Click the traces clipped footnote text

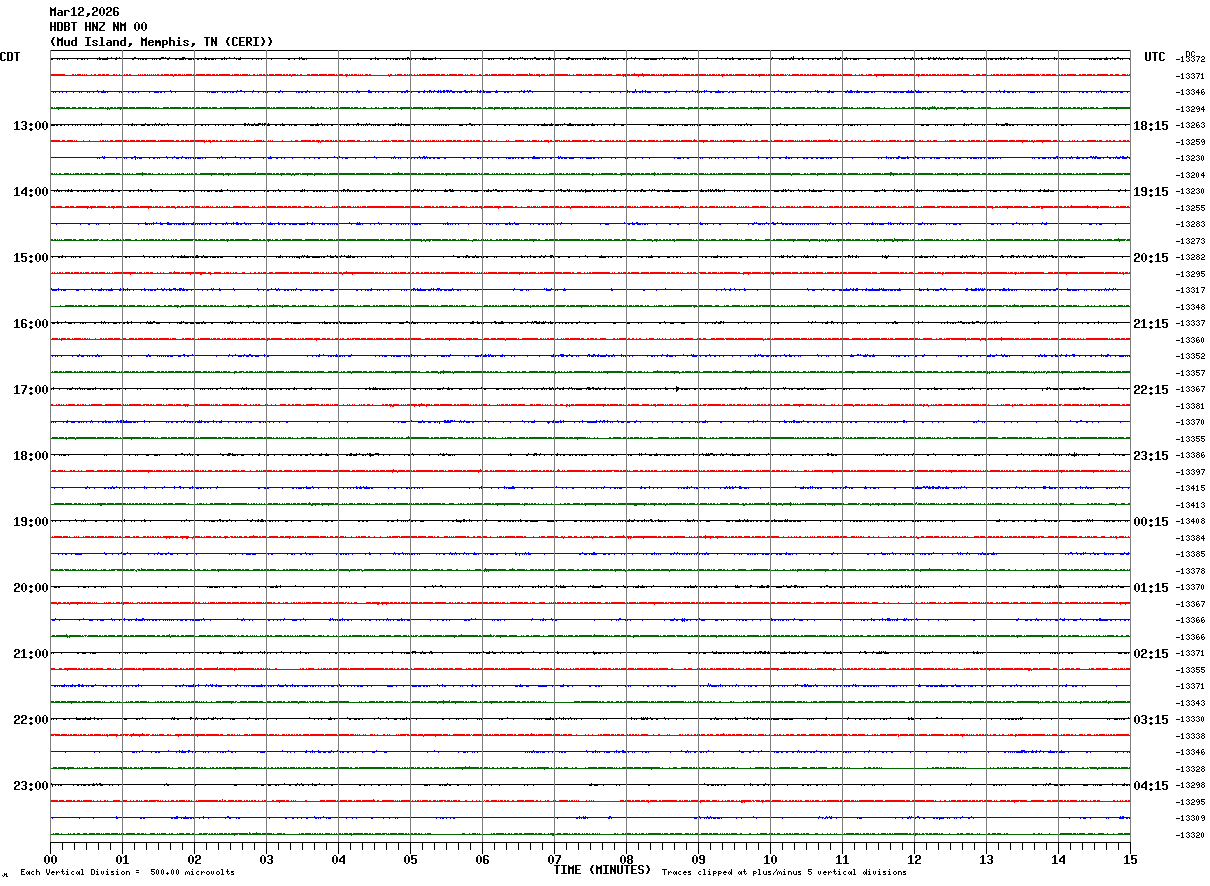(x=784, y=873)
